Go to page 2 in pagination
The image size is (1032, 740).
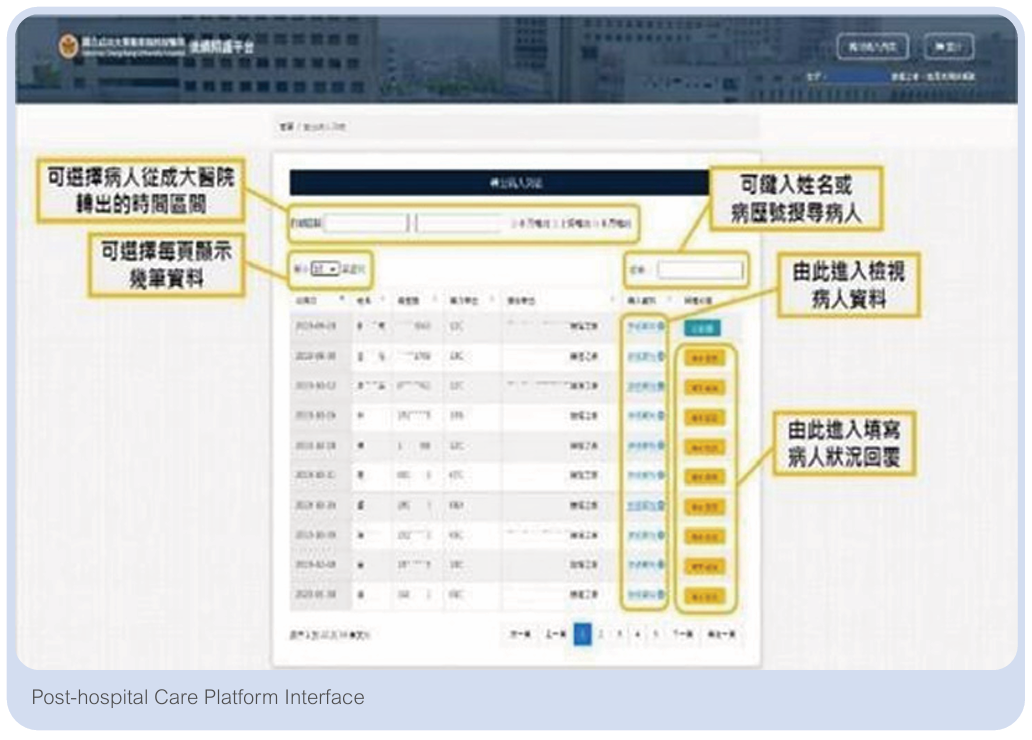(601, 634)
